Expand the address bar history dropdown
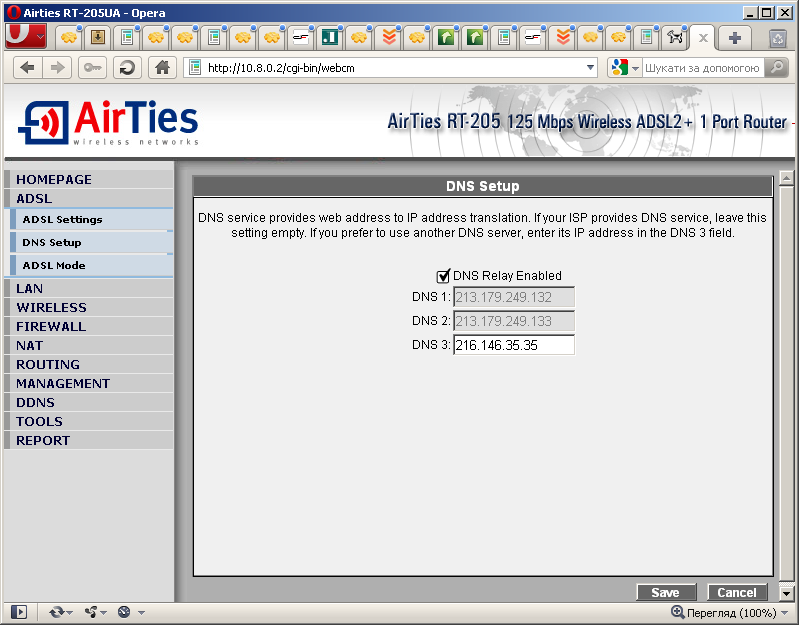The image size is (799, 625). (x=590, y=68)
